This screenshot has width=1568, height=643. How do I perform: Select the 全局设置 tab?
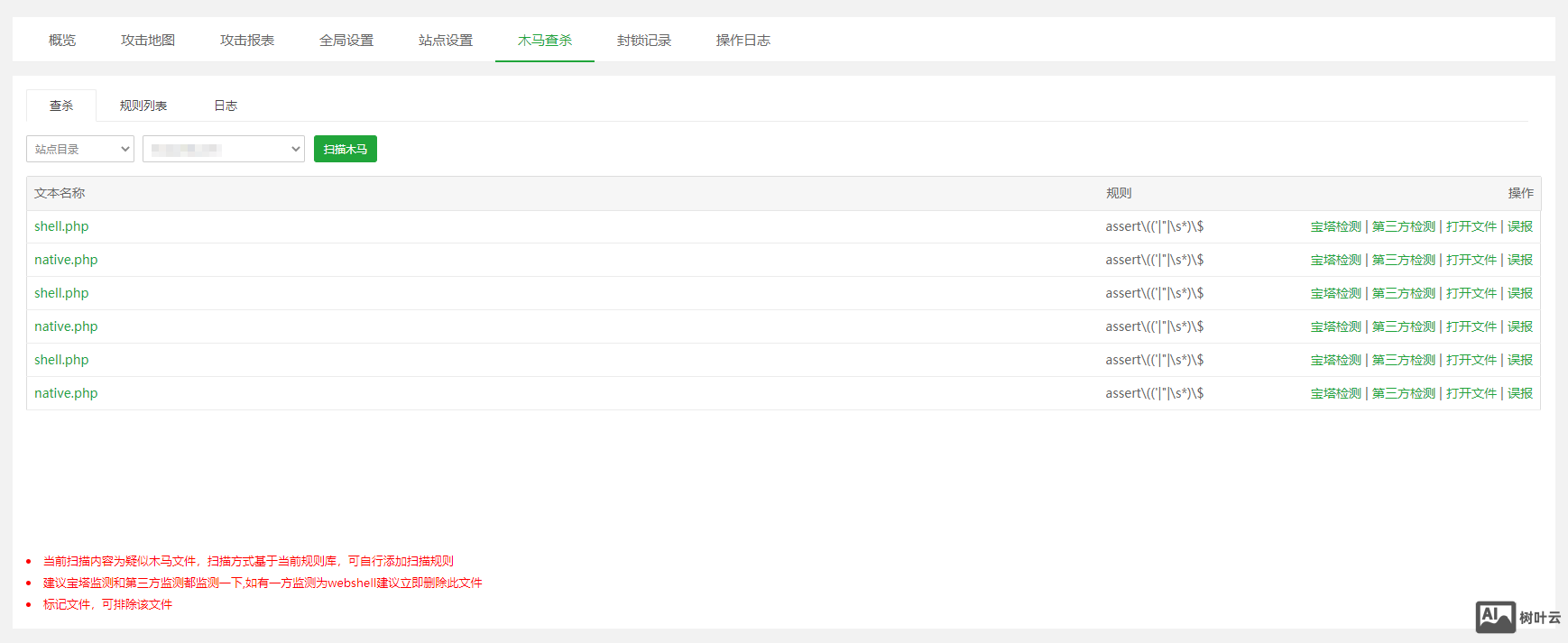(346, 41)
